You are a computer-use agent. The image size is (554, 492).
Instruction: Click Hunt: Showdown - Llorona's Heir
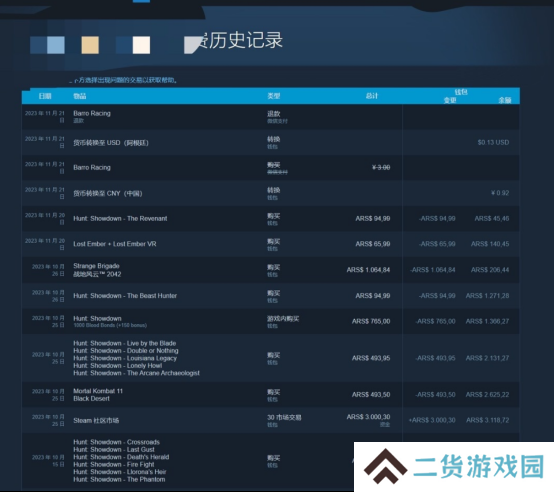point(120,472)
